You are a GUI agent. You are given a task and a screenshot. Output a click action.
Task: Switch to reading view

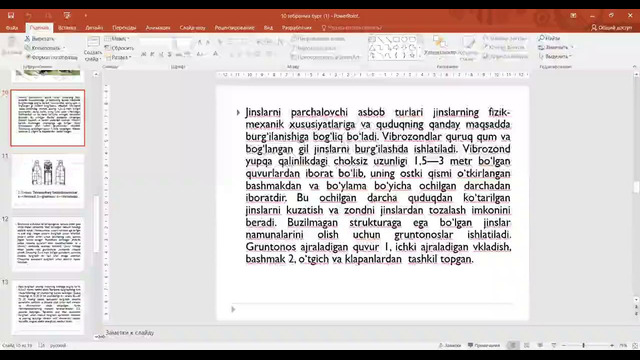[540, 345]
